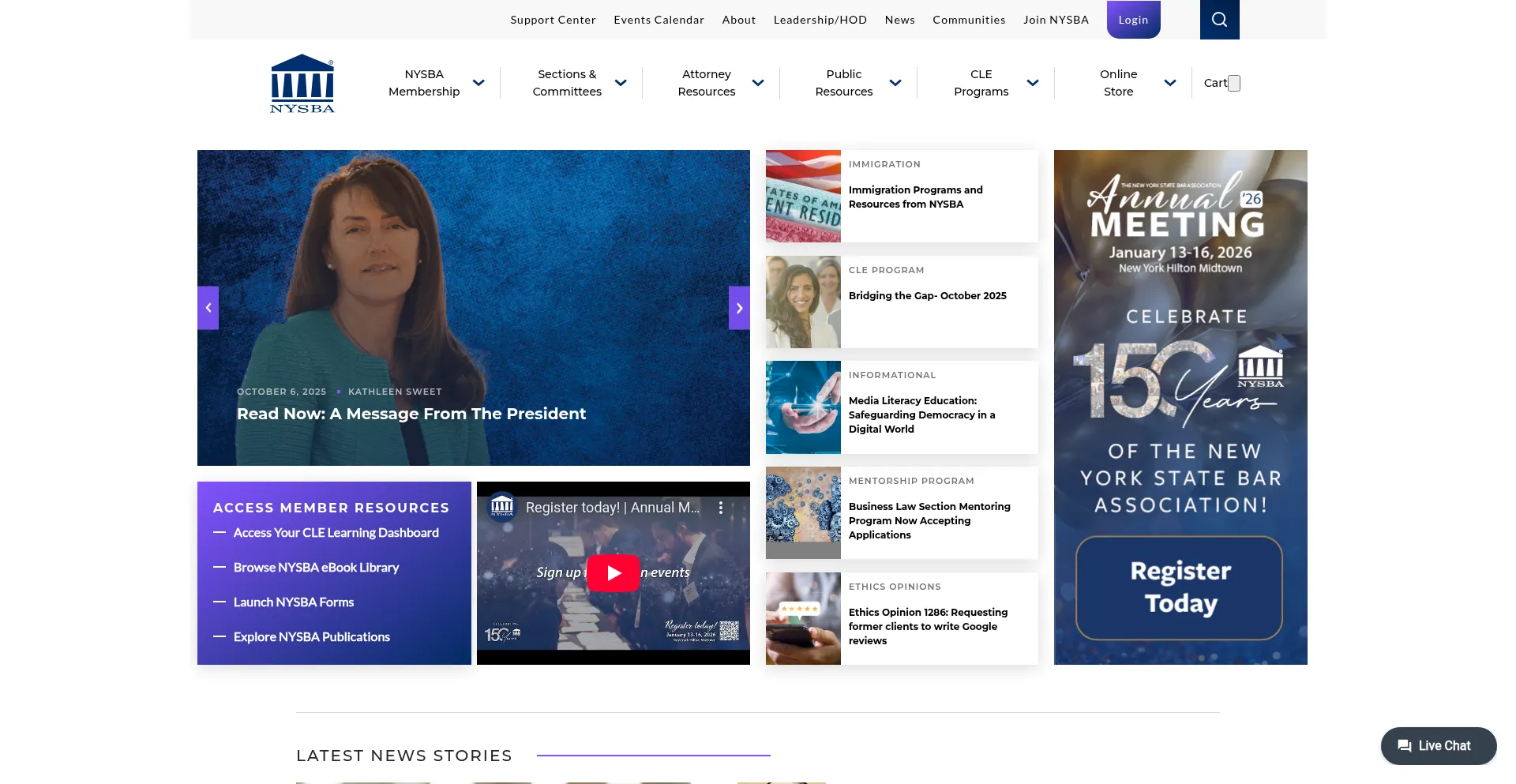Click the Login button
The width and height of the screenshot is (1516, 784).
pos(1133,20)
